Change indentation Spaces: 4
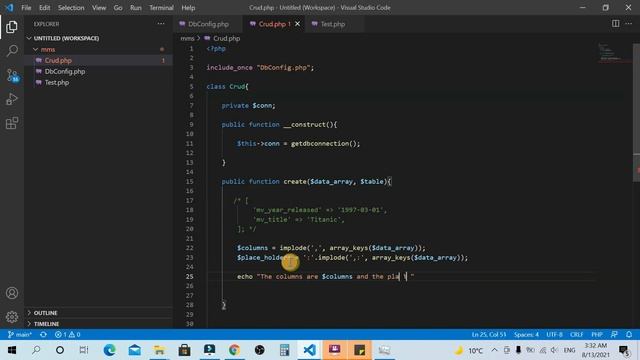 click(526, 334)
